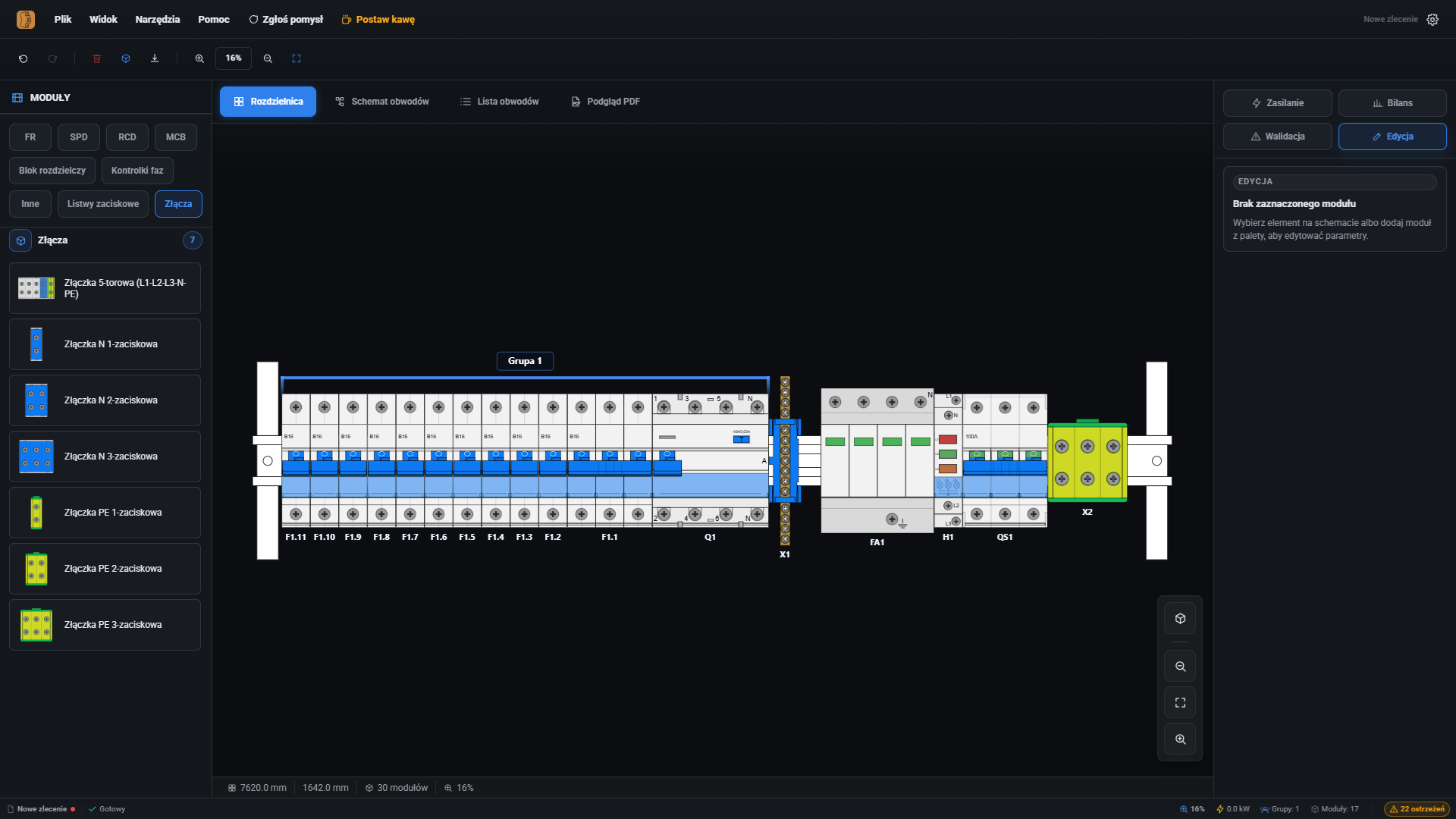Viewport: 1456px width, 819px height.
Task: Select Złączka PE 3-zaciskowa module
Action: [x=105, y=625]
